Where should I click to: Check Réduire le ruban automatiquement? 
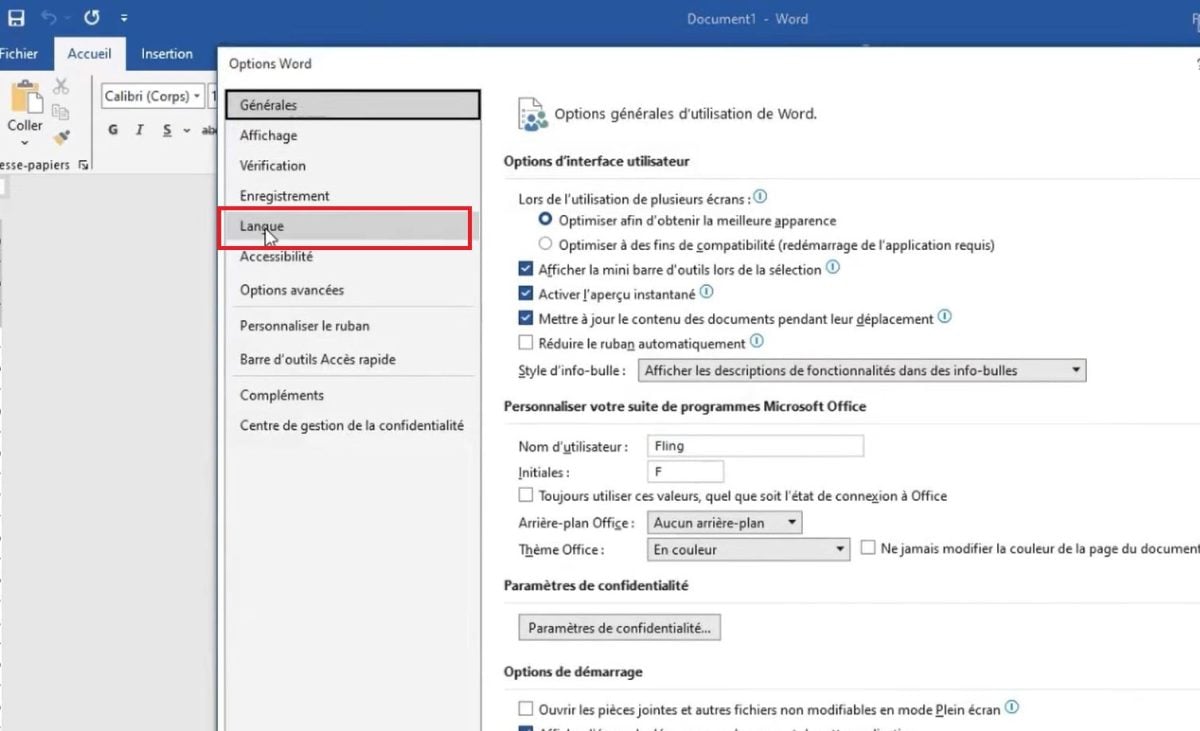click(x=526, y=344)
